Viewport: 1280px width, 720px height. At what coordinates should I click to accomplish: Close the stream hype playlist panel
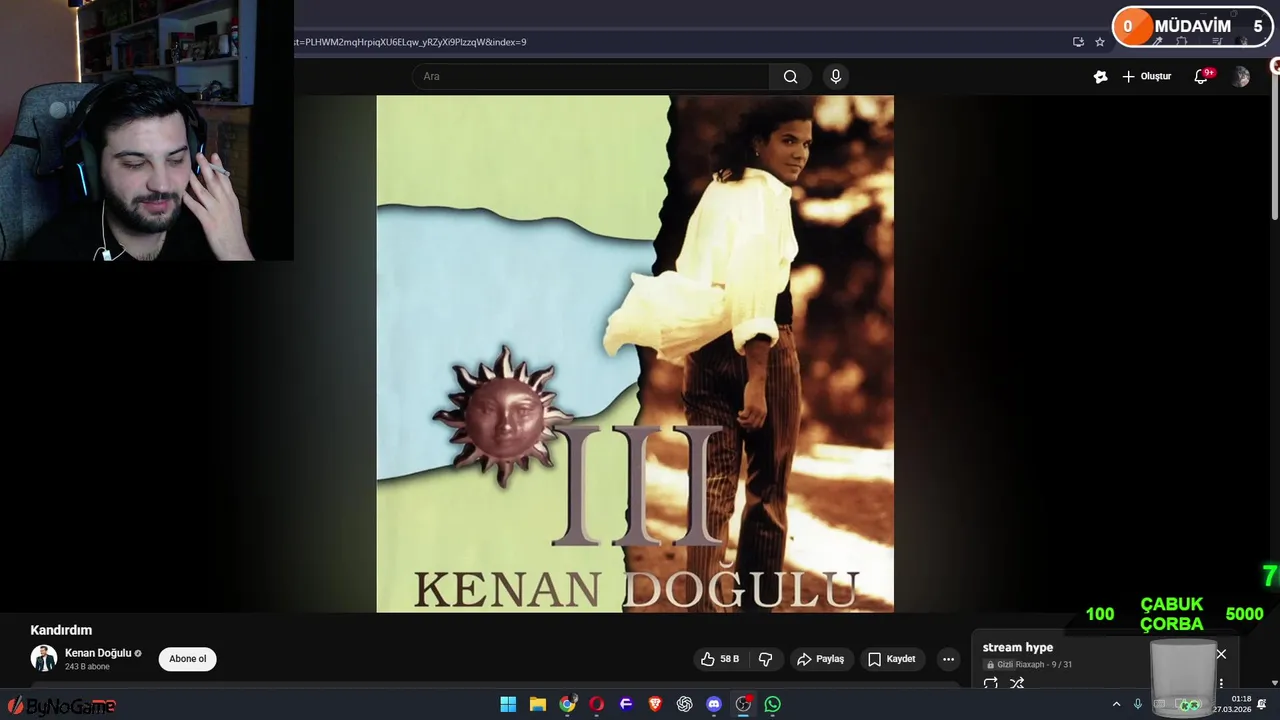click(1221, 654)
